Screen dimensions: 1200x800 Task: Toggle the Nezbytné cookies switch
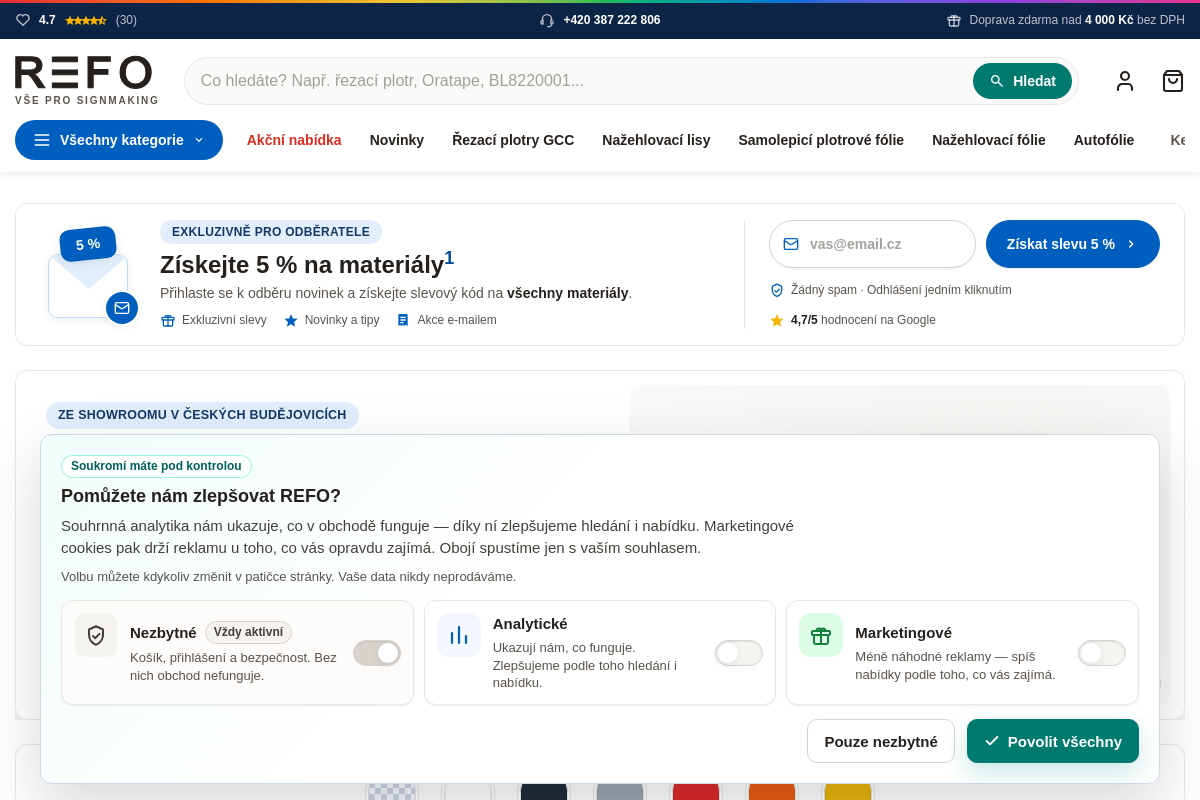coord(377,653)
